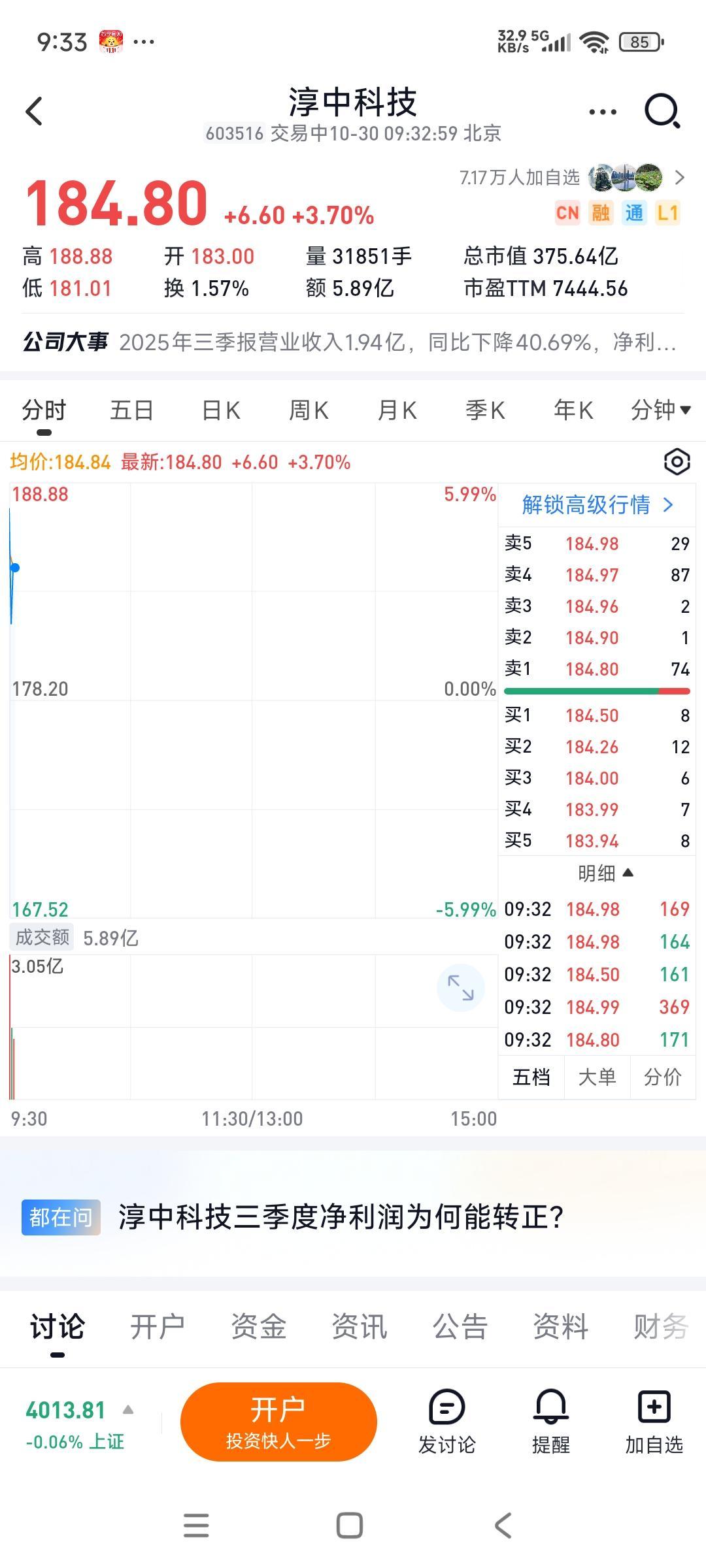Open the 资料 section tab
Viewport: 706px width, 1568px height.
click(x=560, y=1327)
